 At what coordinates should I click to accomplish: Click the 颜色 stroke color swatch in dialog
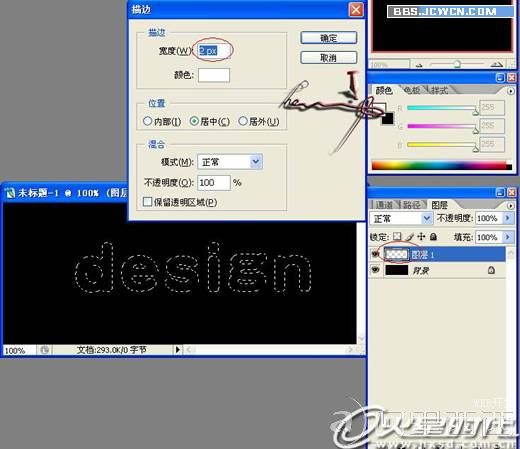point(214,75)
